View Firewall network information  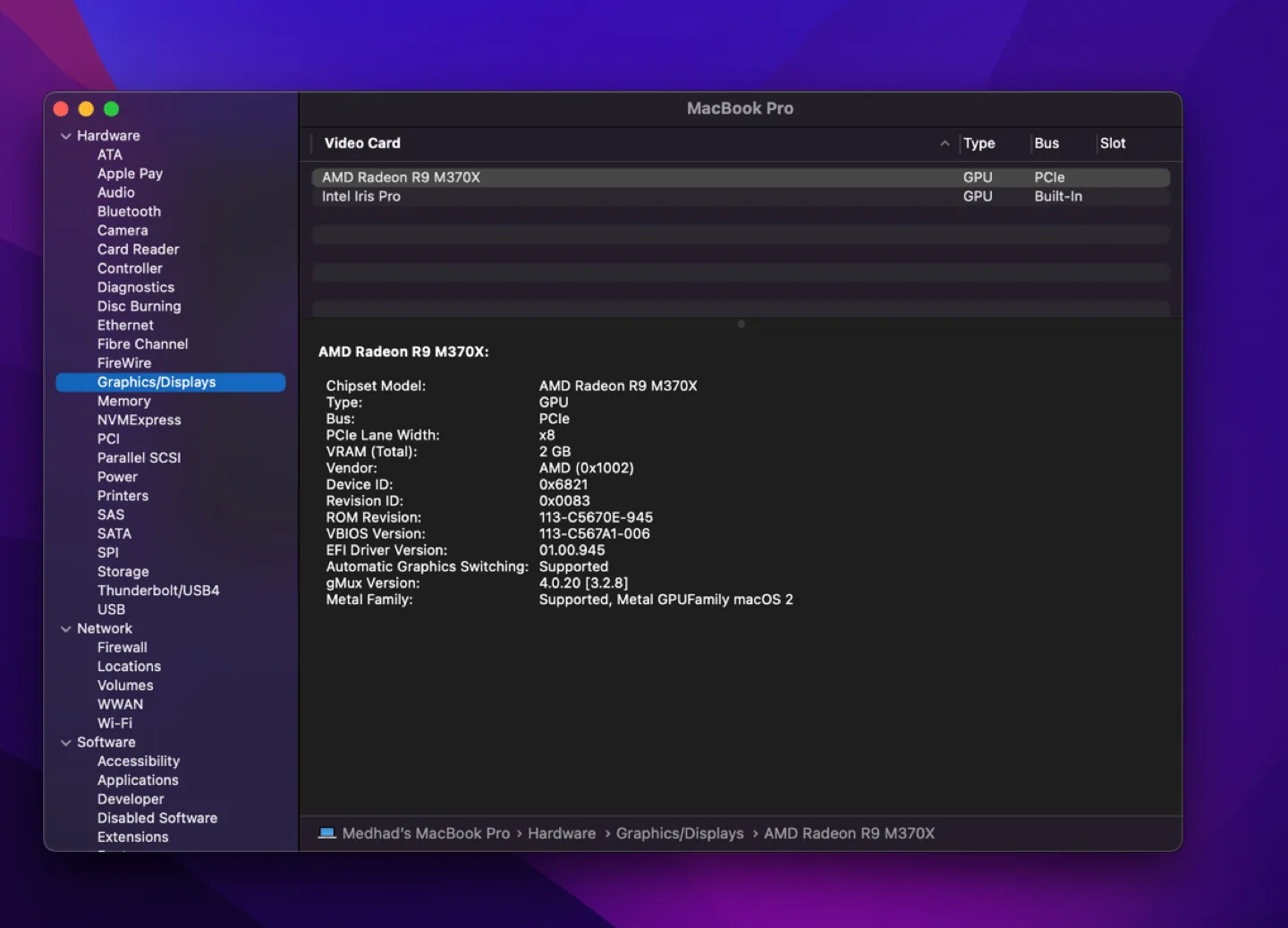click(123, 647)
